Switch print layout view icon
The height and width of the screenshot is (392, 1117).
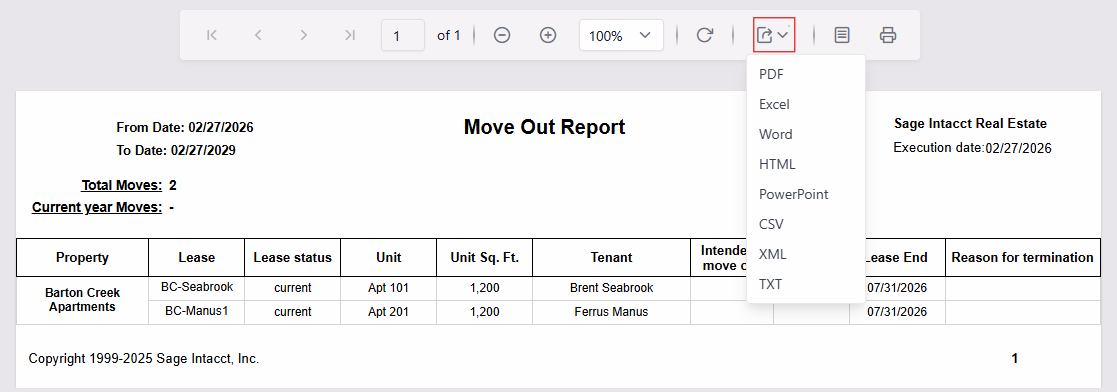[x=842, y=35]
